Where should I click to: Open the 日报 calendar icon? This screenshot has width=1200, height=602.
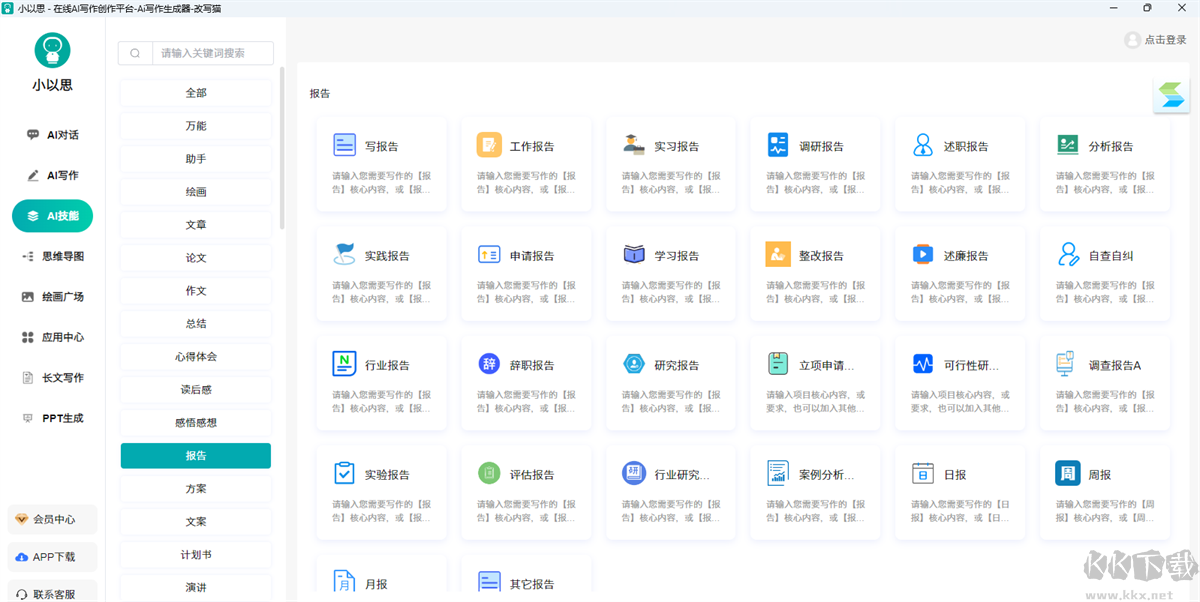coord(923,473)
